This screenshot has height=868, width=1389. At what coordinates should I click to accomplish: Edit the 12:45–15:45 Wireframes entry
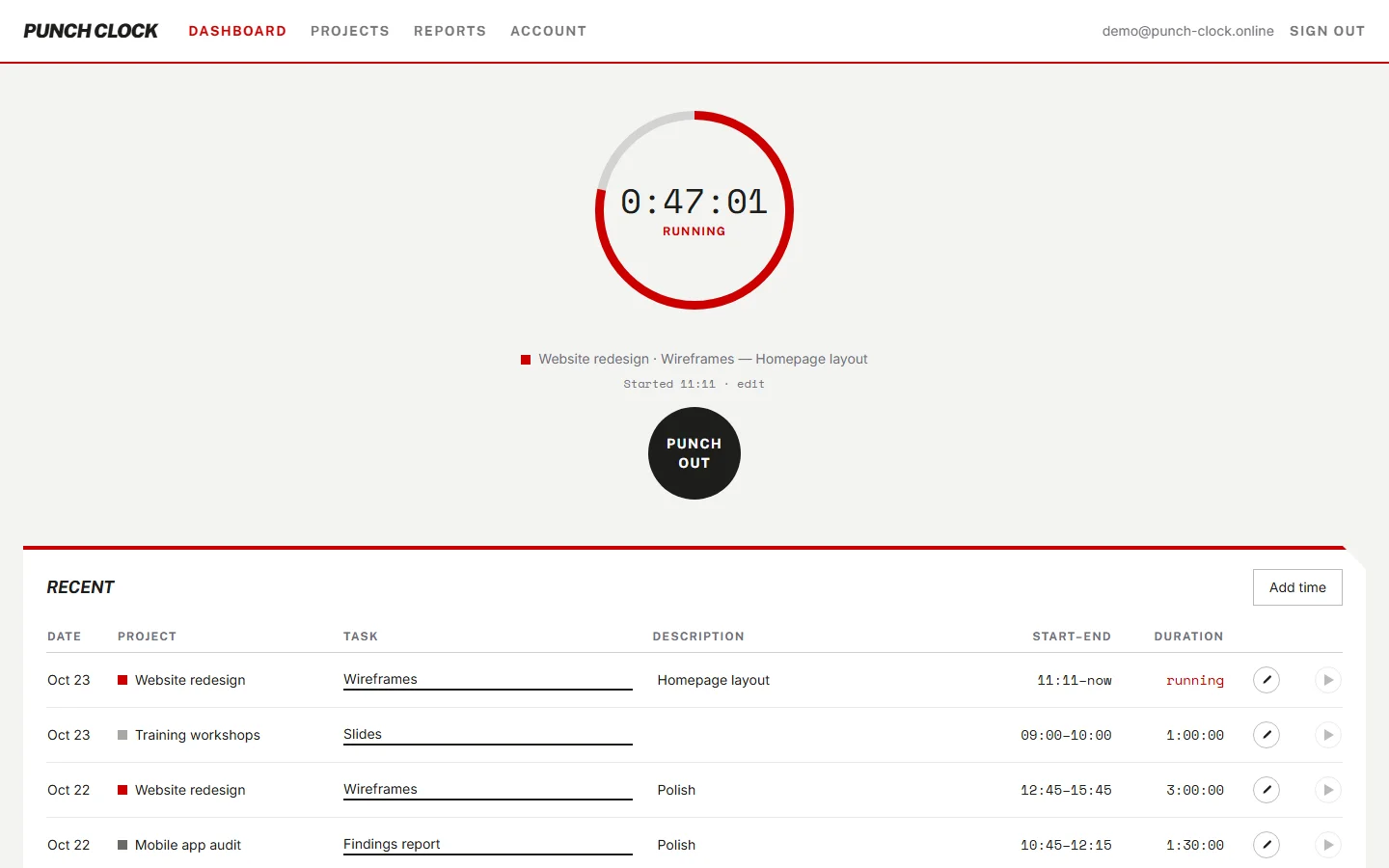pyautogui.click(x=1266, y=790)
